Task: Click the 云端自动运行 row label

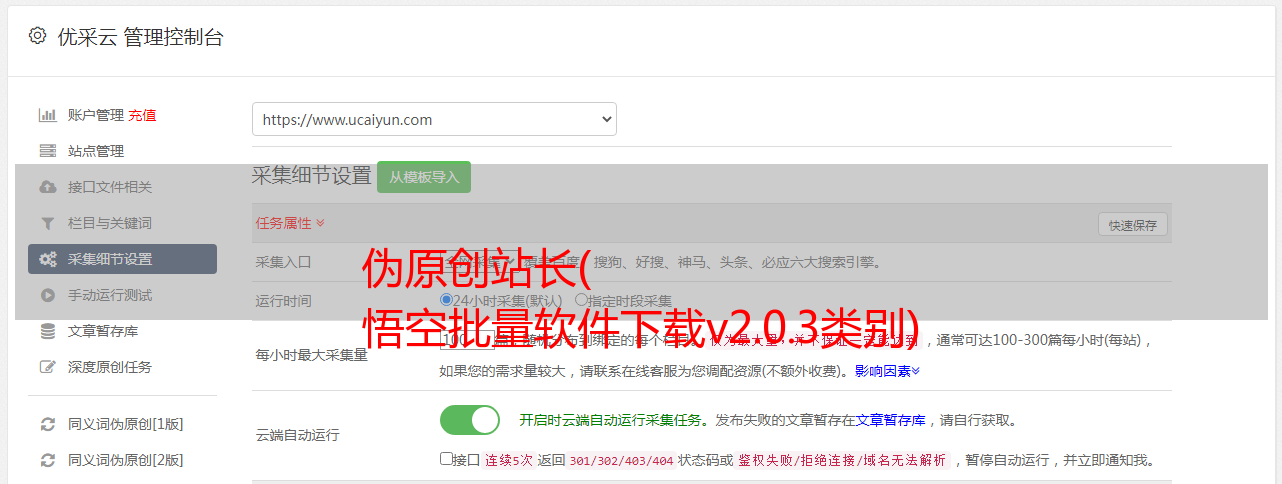Action: point(298,435)
